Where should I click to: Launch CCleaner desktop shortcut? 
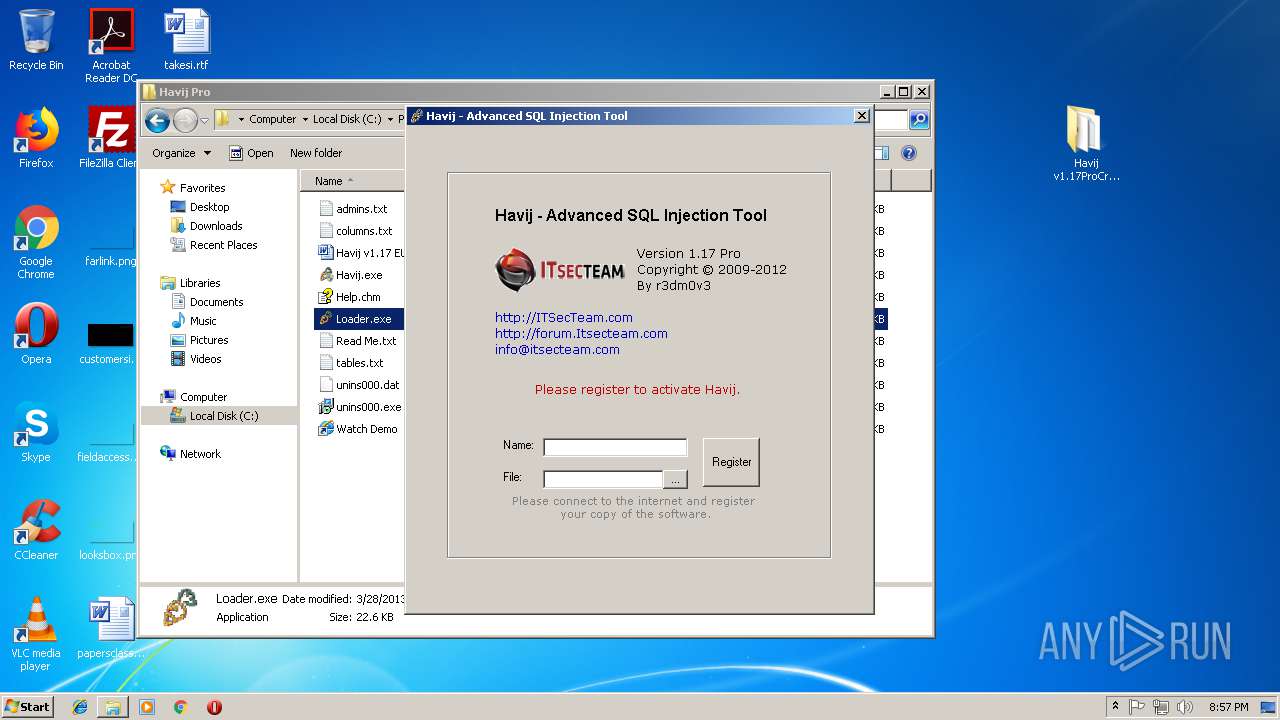[36, 530]
